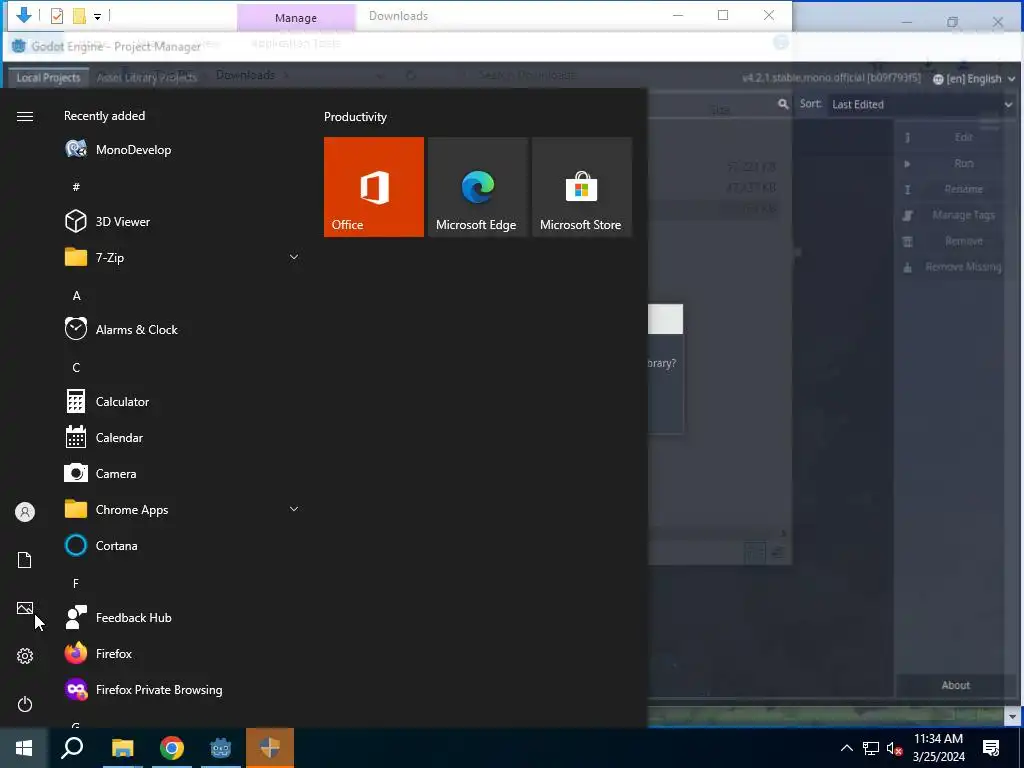Click the Recently added heading
The image size is (1024, 768).
tap(104, 116)
